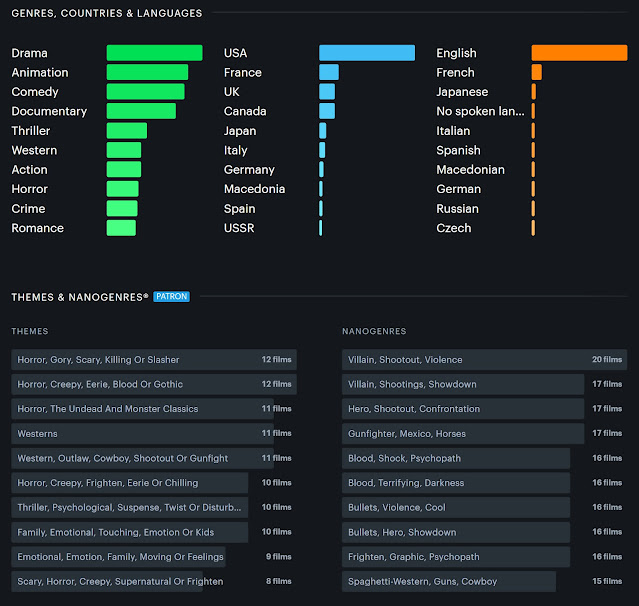Select the Macedonian language label

tap(470, 170)
